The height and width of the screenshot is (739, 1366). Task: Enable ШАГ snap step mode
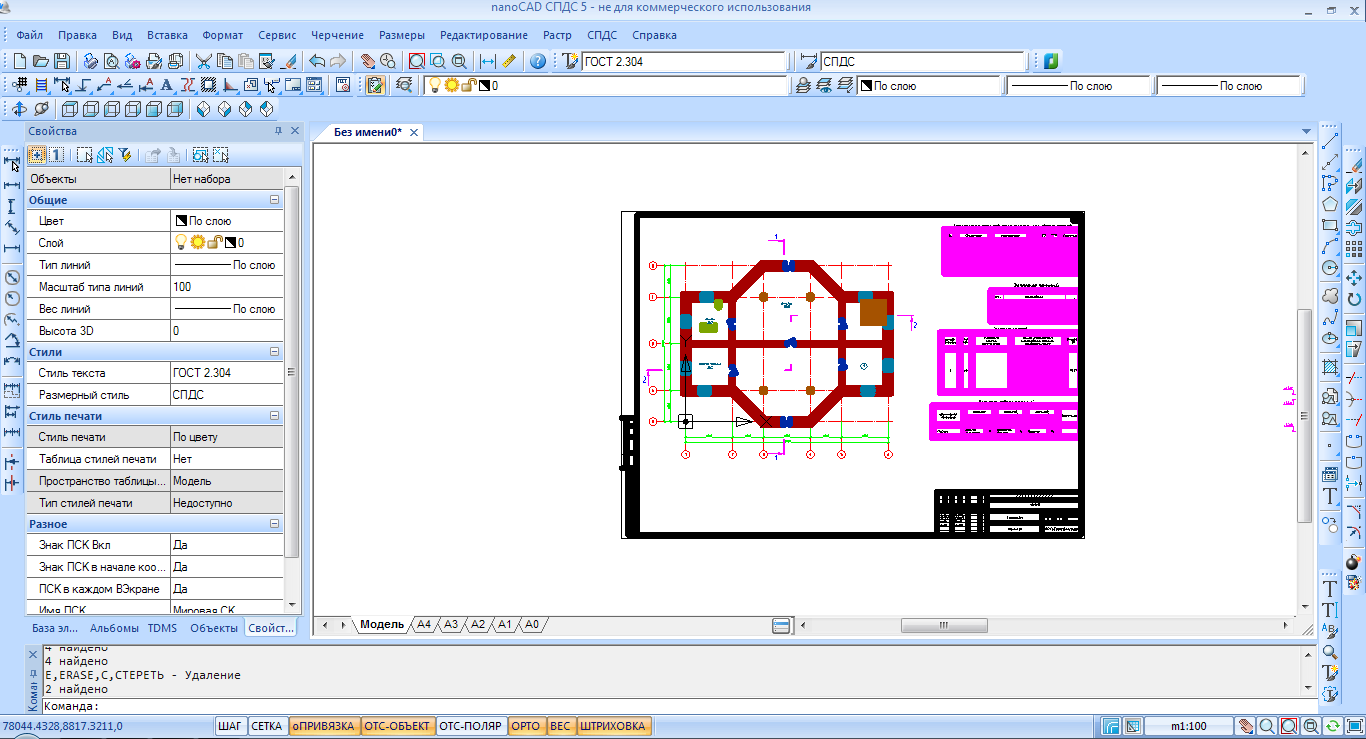coord(230,726)
